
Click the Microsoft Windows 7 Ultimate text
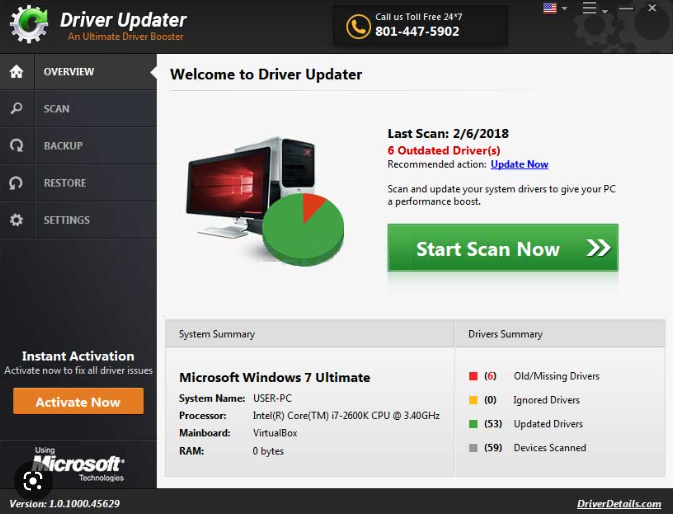[x=274, y=378]
